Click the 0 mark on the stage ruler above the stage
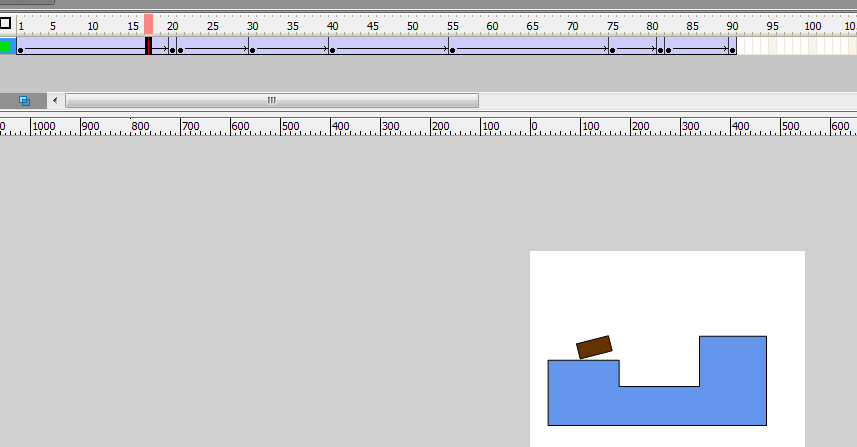 [535, 126]
